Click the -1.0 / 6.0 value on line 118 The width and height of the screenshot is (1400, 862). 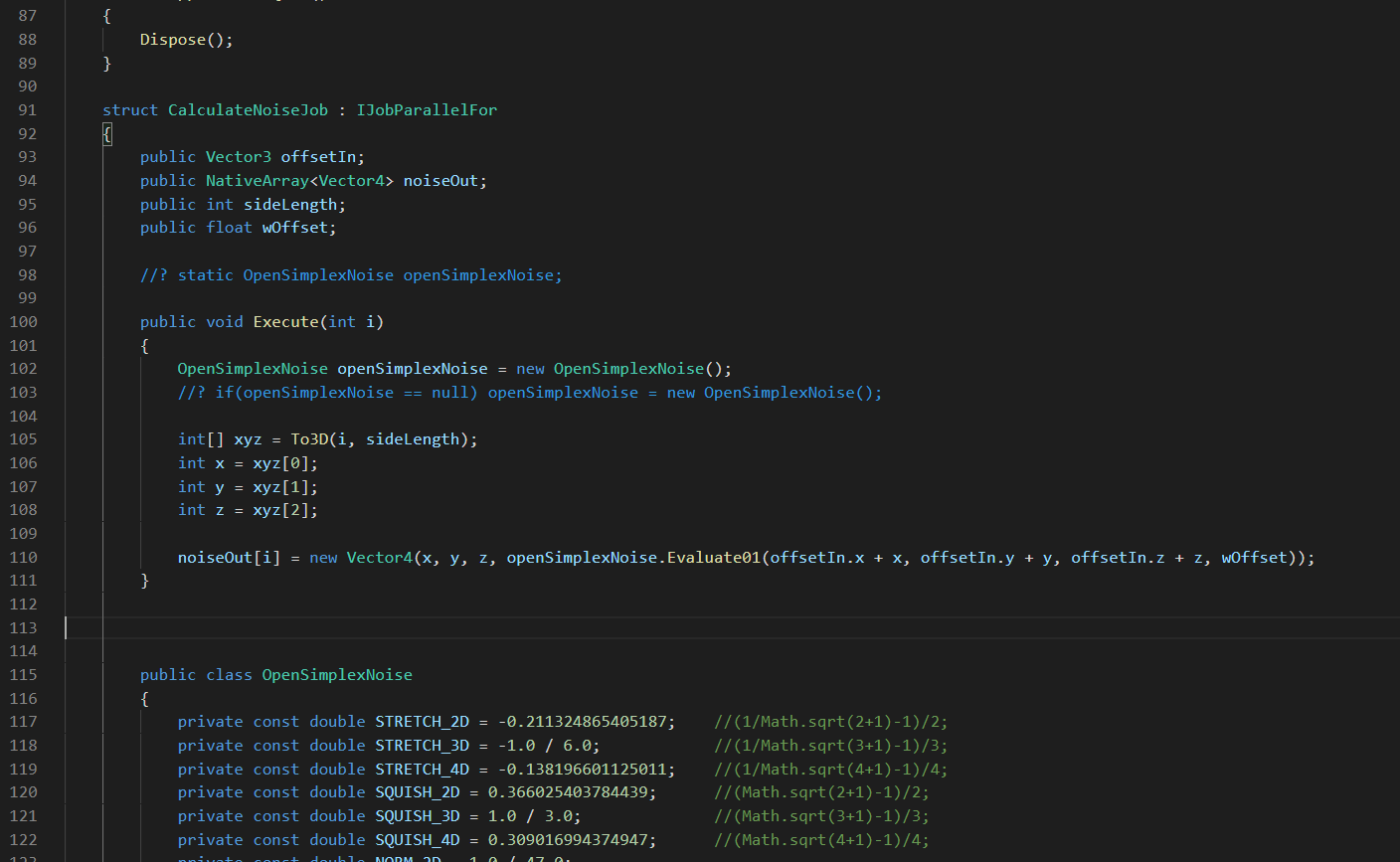pos(544,746)
